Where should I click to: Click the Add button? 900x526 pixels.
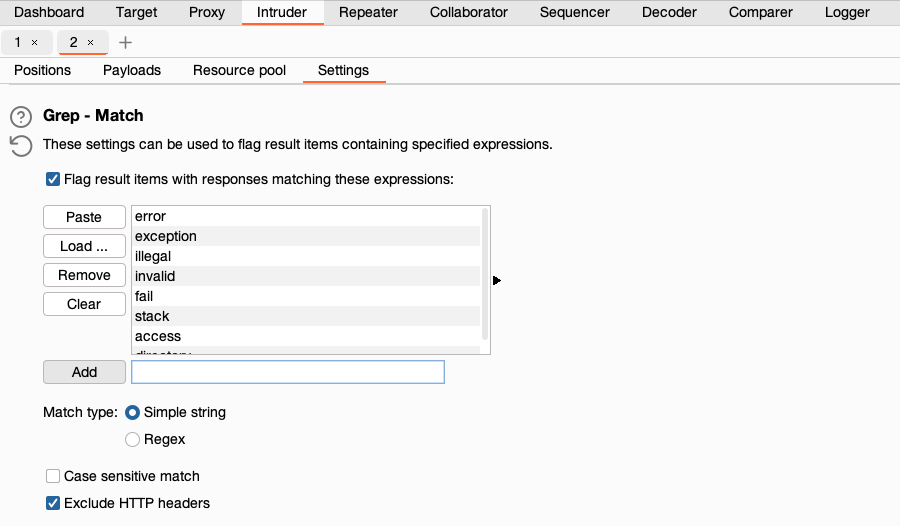pyautogui.click(x=84, y=372)
